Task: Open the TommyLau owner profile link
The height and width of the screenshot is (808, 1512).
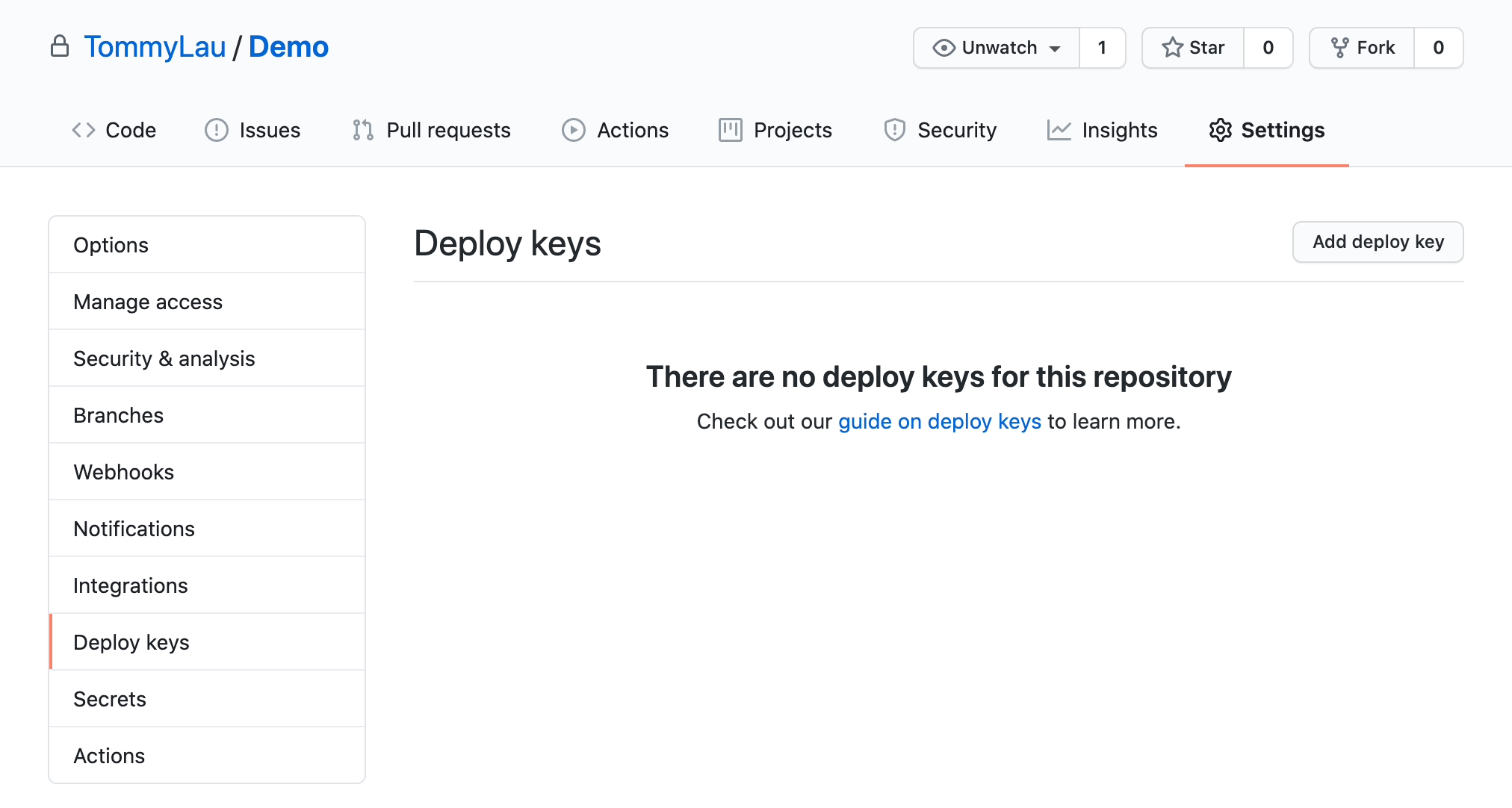Action: point(155,47)
